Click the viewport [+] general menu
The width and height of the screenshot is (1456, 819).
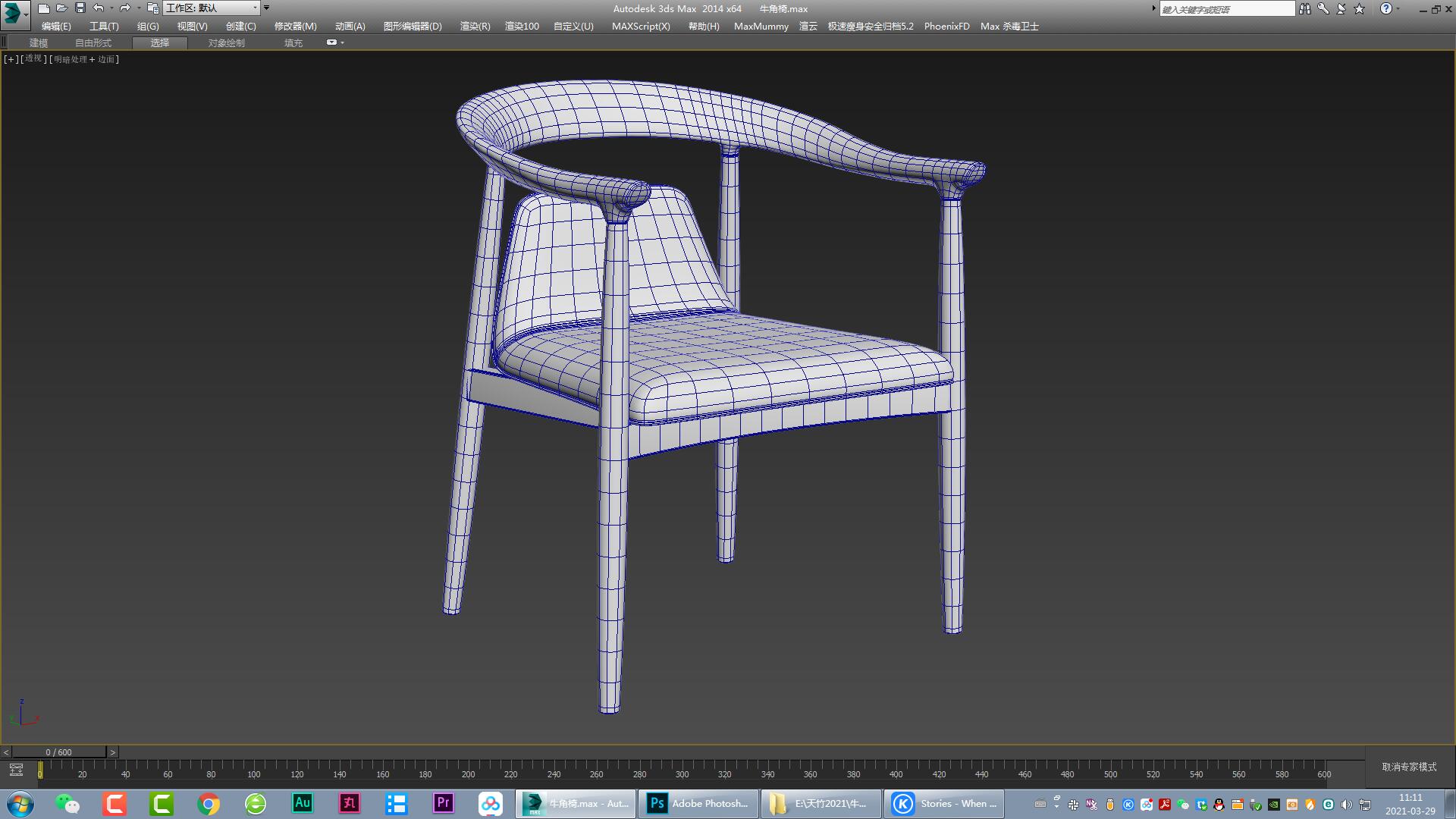point(10,58)
